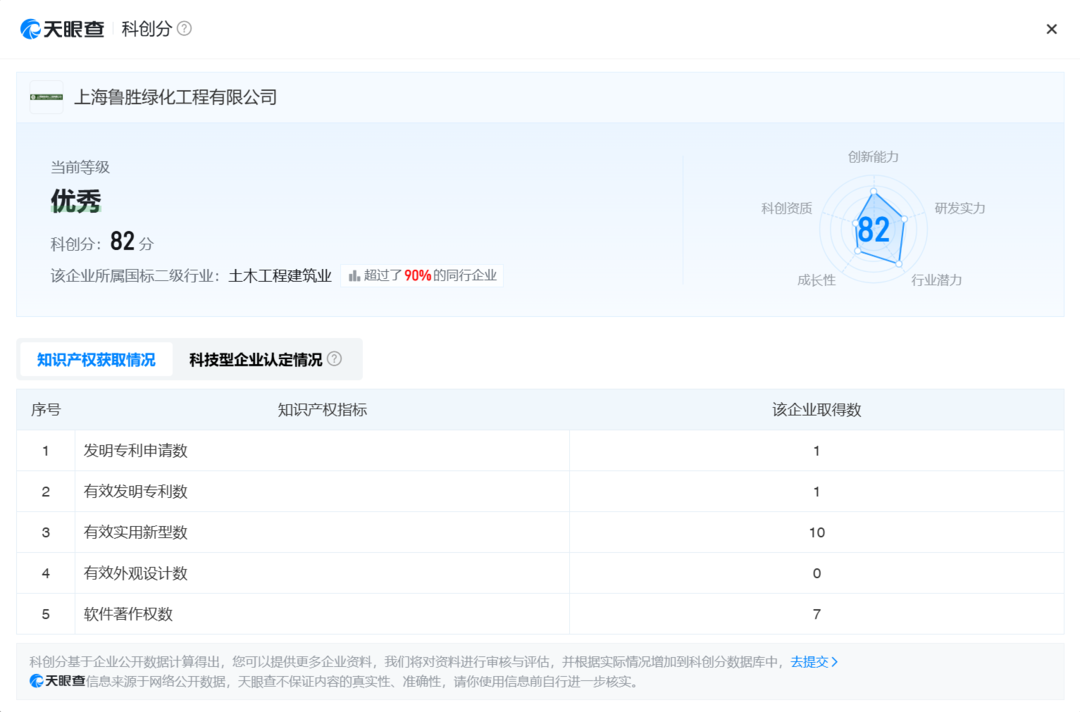Viewport: 1080px width, 712px height.
Task: Click the 土木工程建筑业 industry text
Action: click(280, 275)
